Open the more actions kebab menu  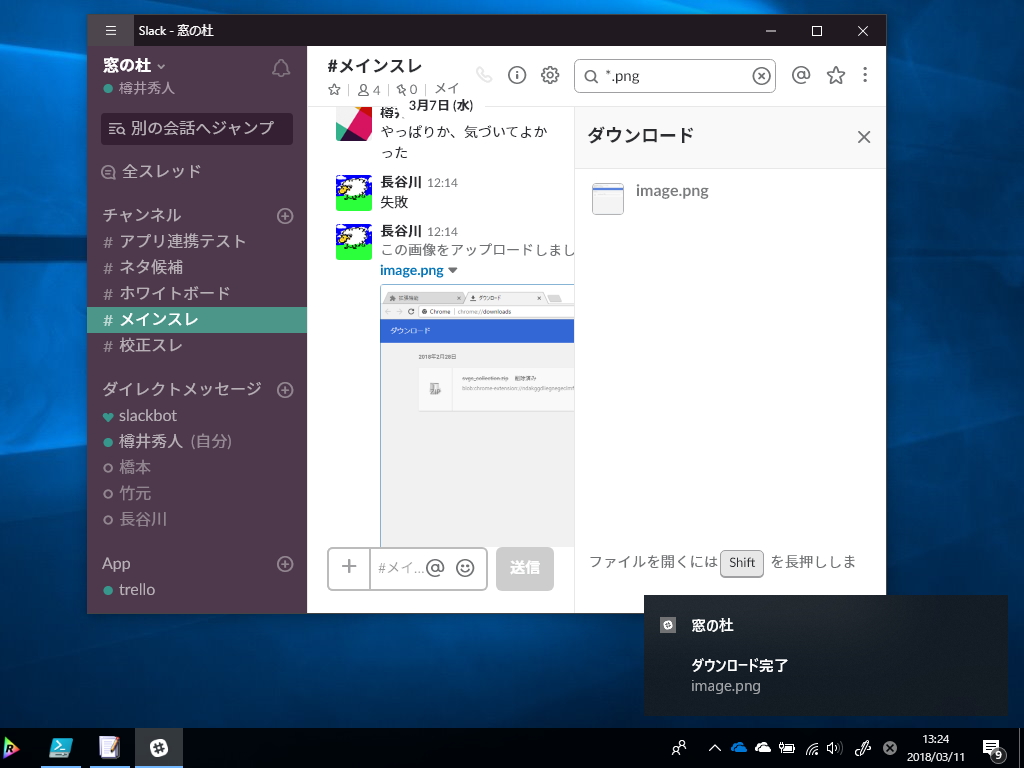(x=865, y=75)
